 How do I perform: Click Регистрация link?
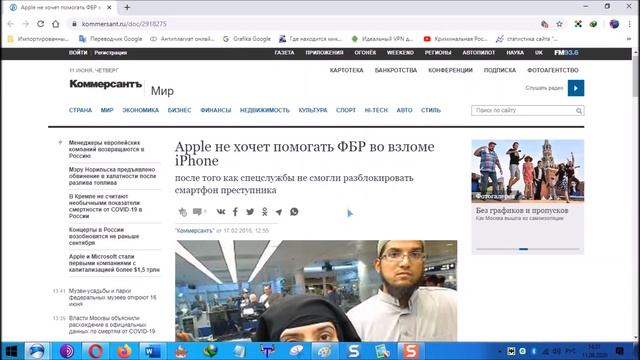click(x=111, y=53)
